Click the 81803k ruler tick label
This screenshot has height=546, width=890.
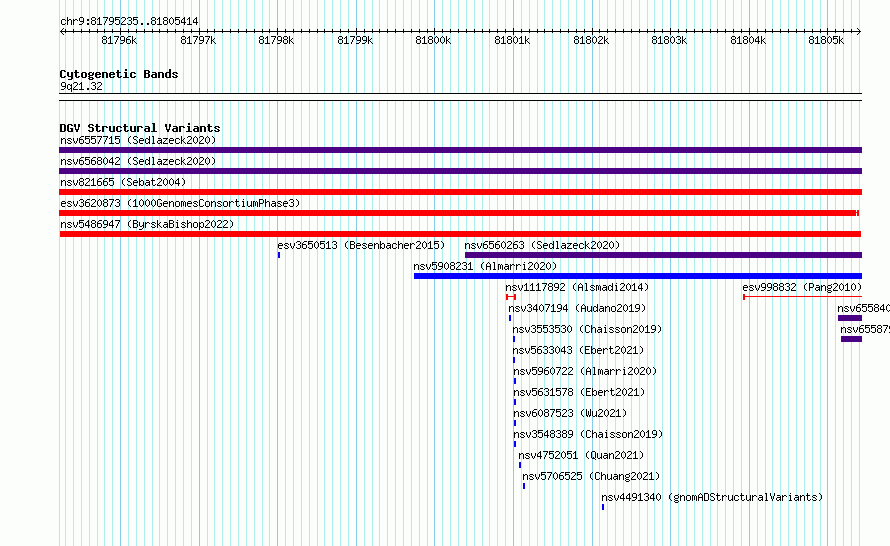(669, 40)
